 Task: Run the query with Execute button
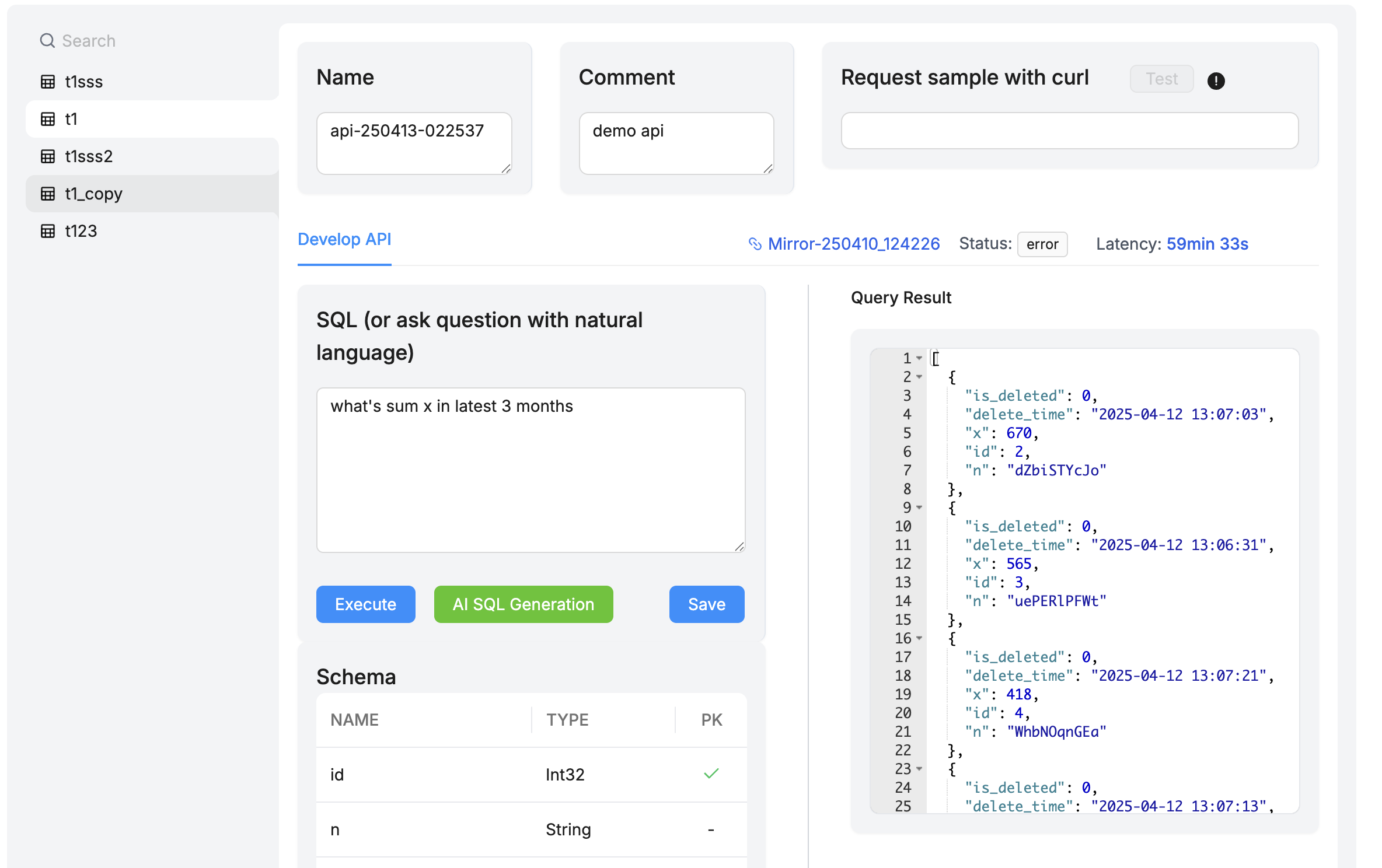pos(366,604)
